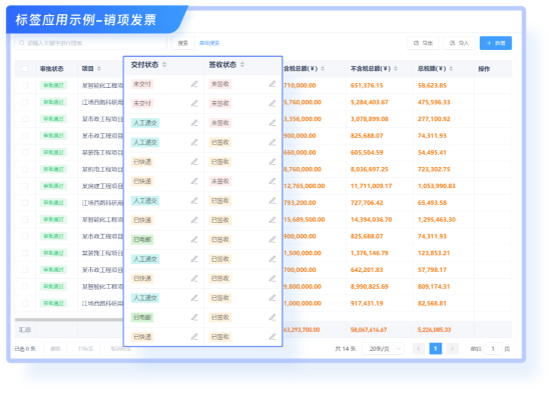
Task: Click edit pencil beside last row's 已快递 tag
Action: click(194, 337)
